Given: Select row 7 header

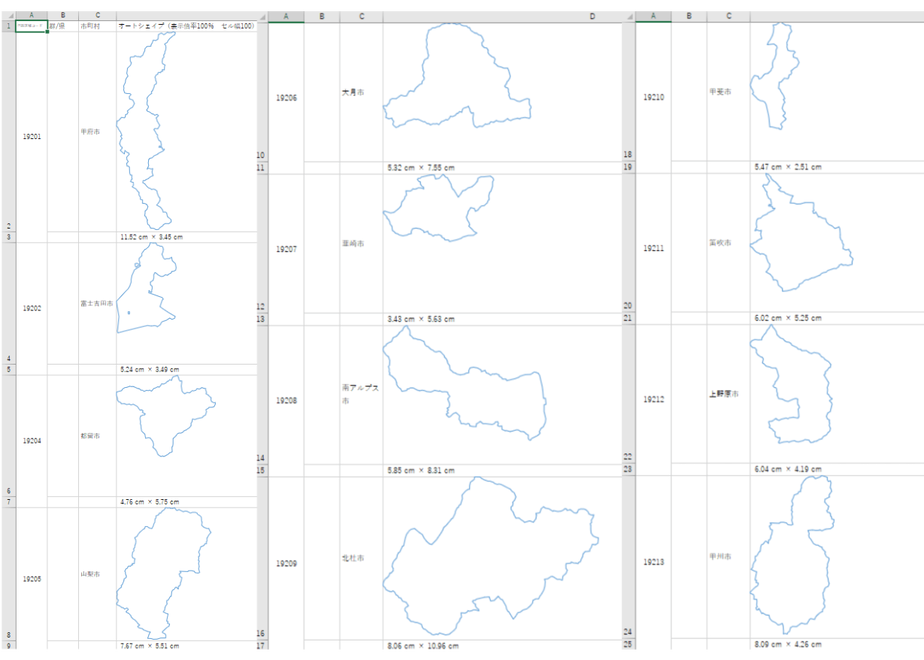Looking at the screenshot, I should (x=8, y=502).
